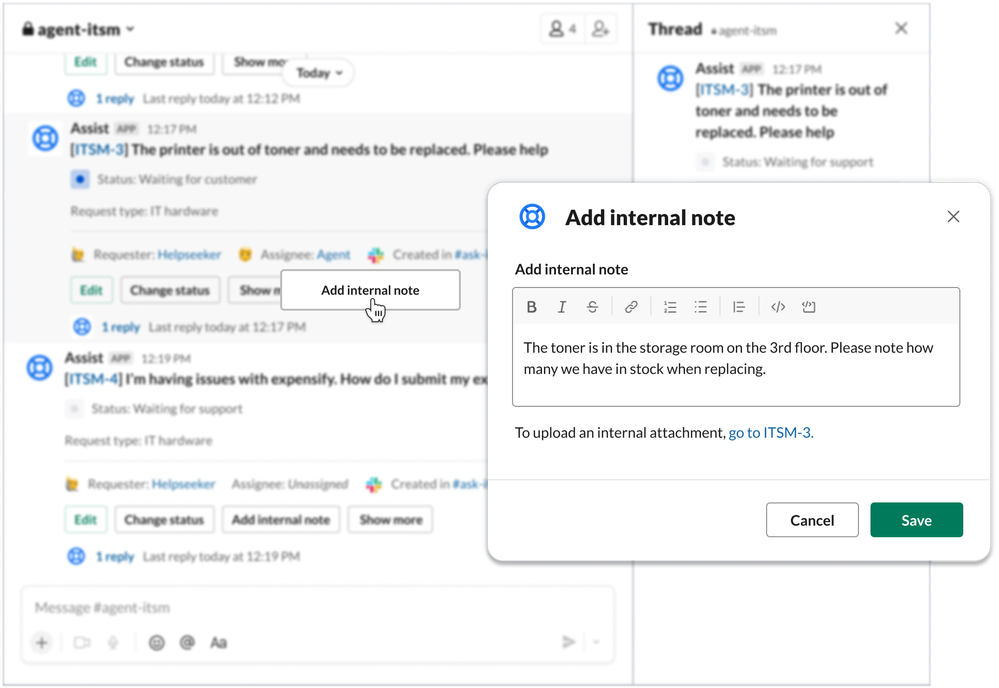Open the Today date dropdown

[319, 73]
